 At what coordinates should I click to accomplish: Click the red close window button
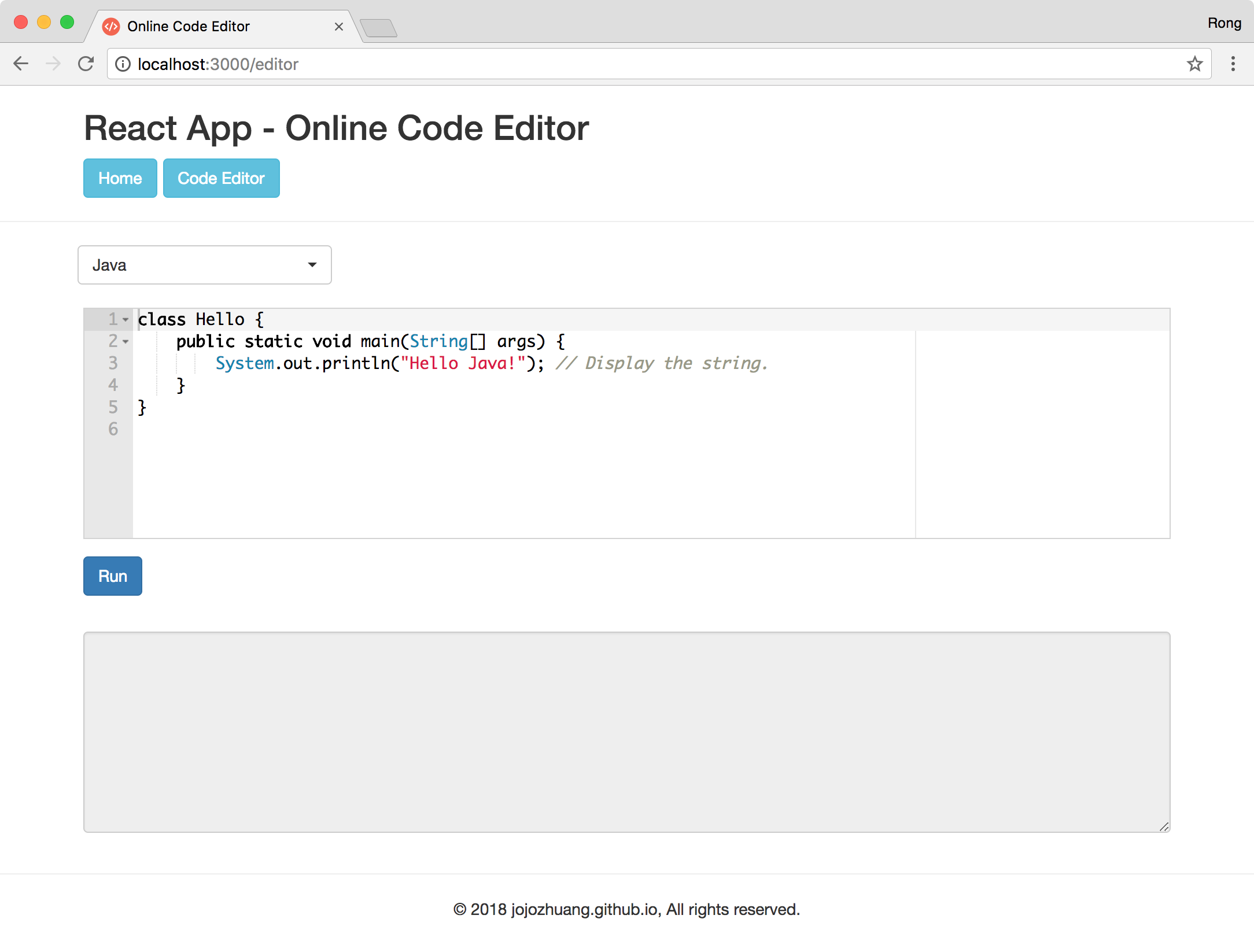[x=21, y=23]
